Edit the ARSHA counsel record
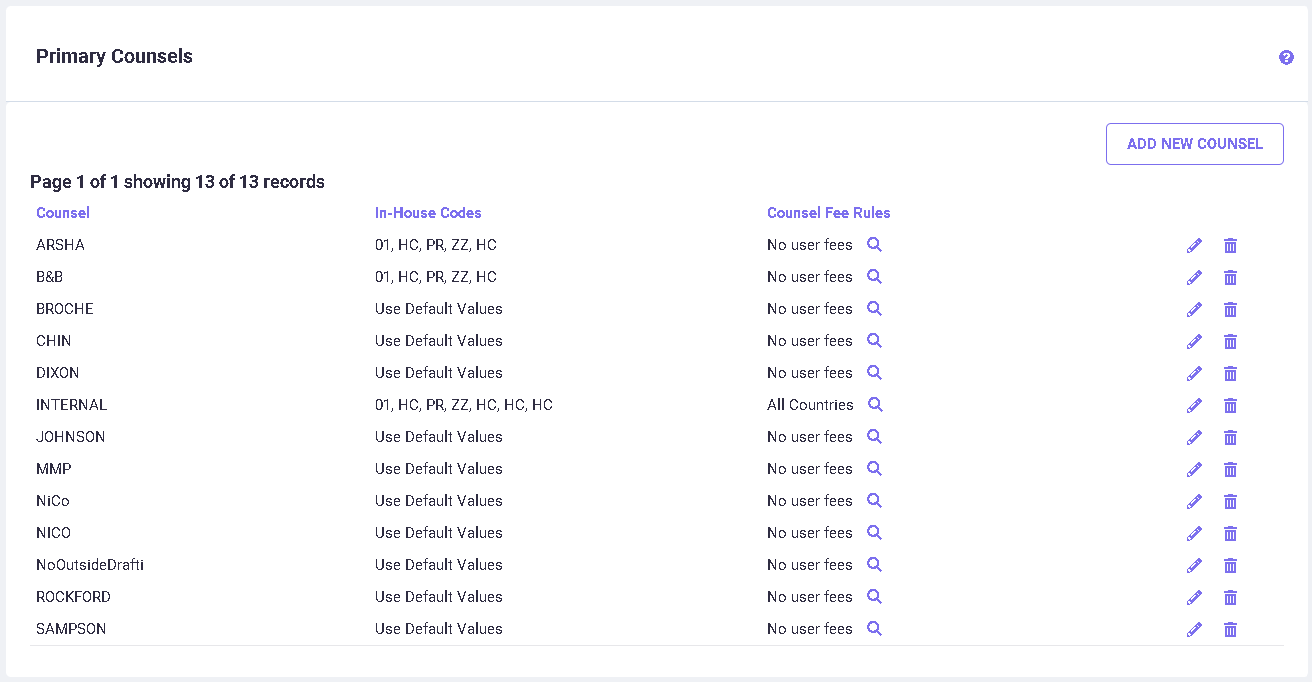 [x=1194, y=246]
